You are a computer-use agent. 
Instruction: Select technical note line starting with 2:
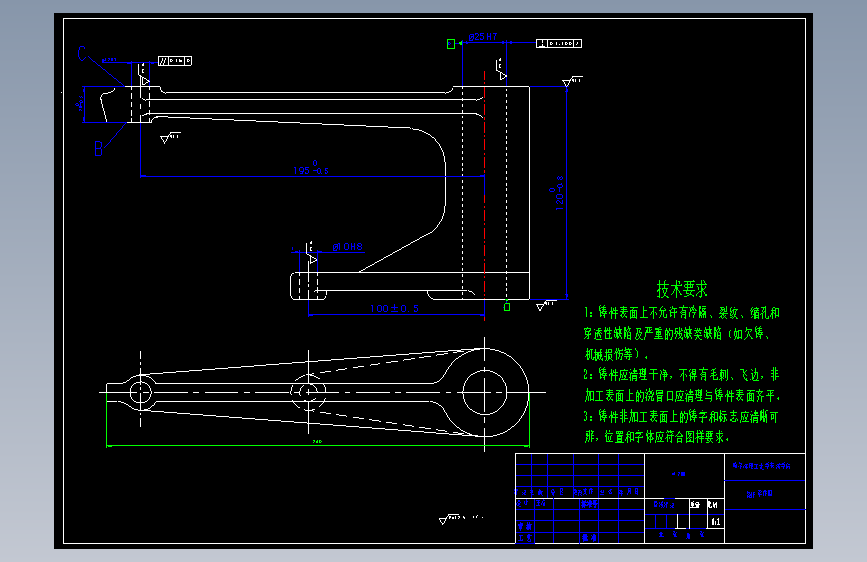click(x=681, y=375)
